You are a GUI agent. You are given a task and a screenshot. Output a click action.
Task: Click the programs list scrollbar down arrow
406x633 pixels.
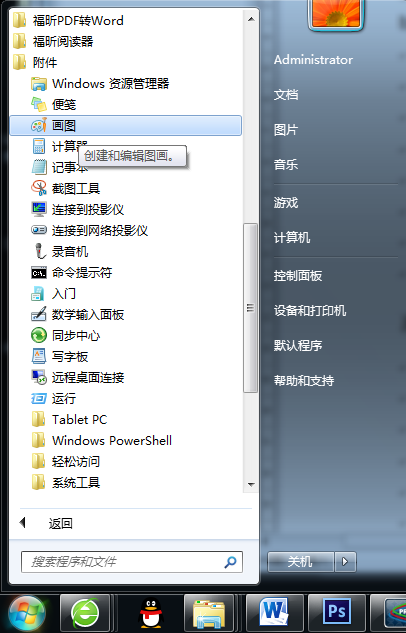click(x=251, y=484)
